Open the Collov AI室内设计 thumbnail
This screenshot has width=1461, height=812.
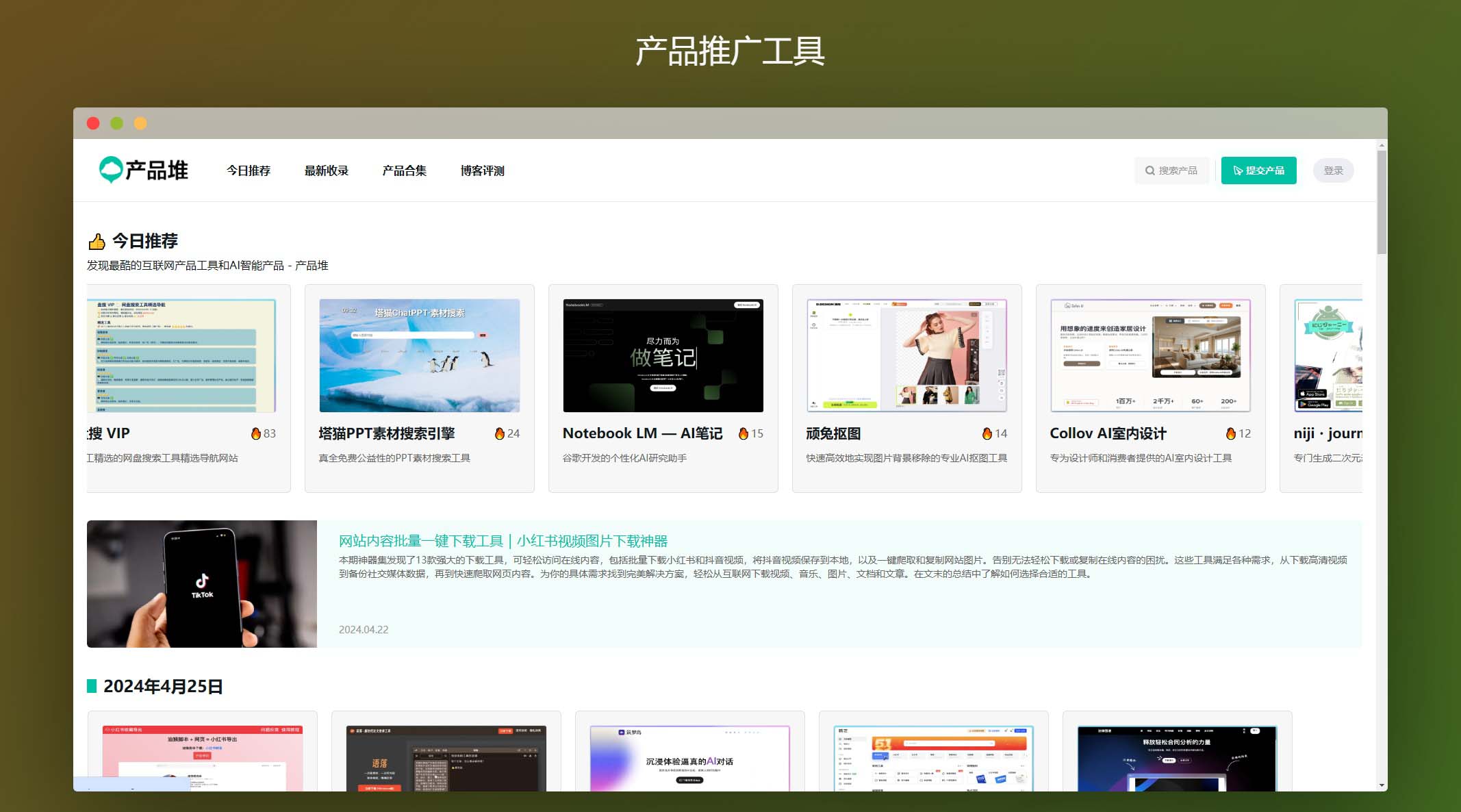(x=1151, y=355)
